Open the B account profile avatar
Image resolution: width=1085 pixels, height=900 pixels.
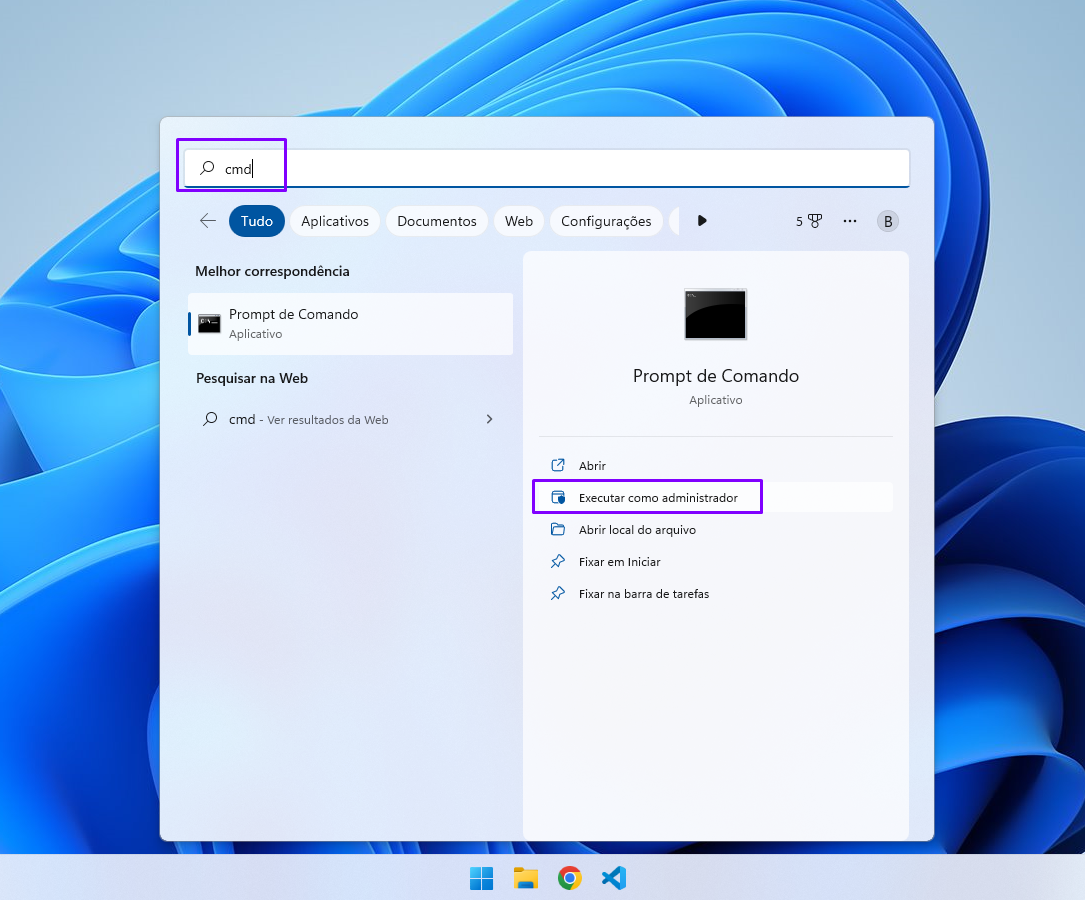click(888, 221)
